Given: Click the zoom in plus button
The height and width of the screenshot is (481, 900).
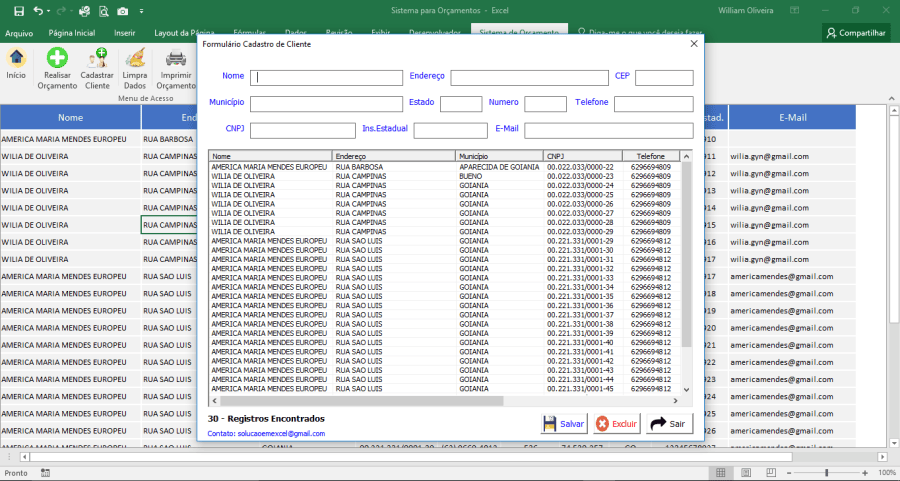Looking at the screenshot, I should 864,473.
